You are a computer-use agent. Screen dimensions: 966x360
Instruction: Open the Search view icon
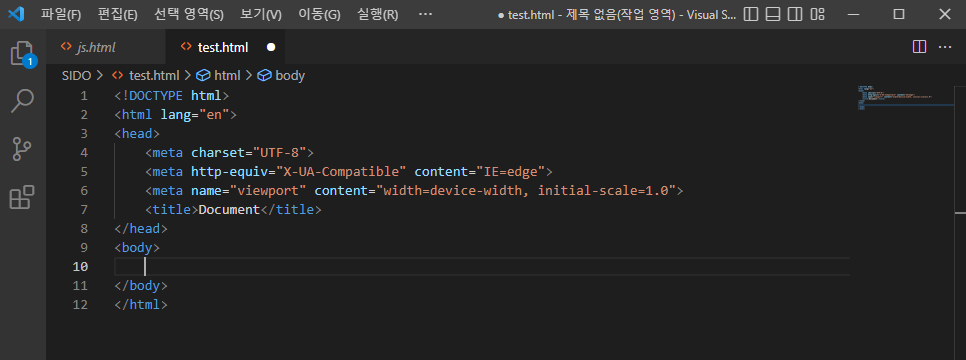(23, 100)
